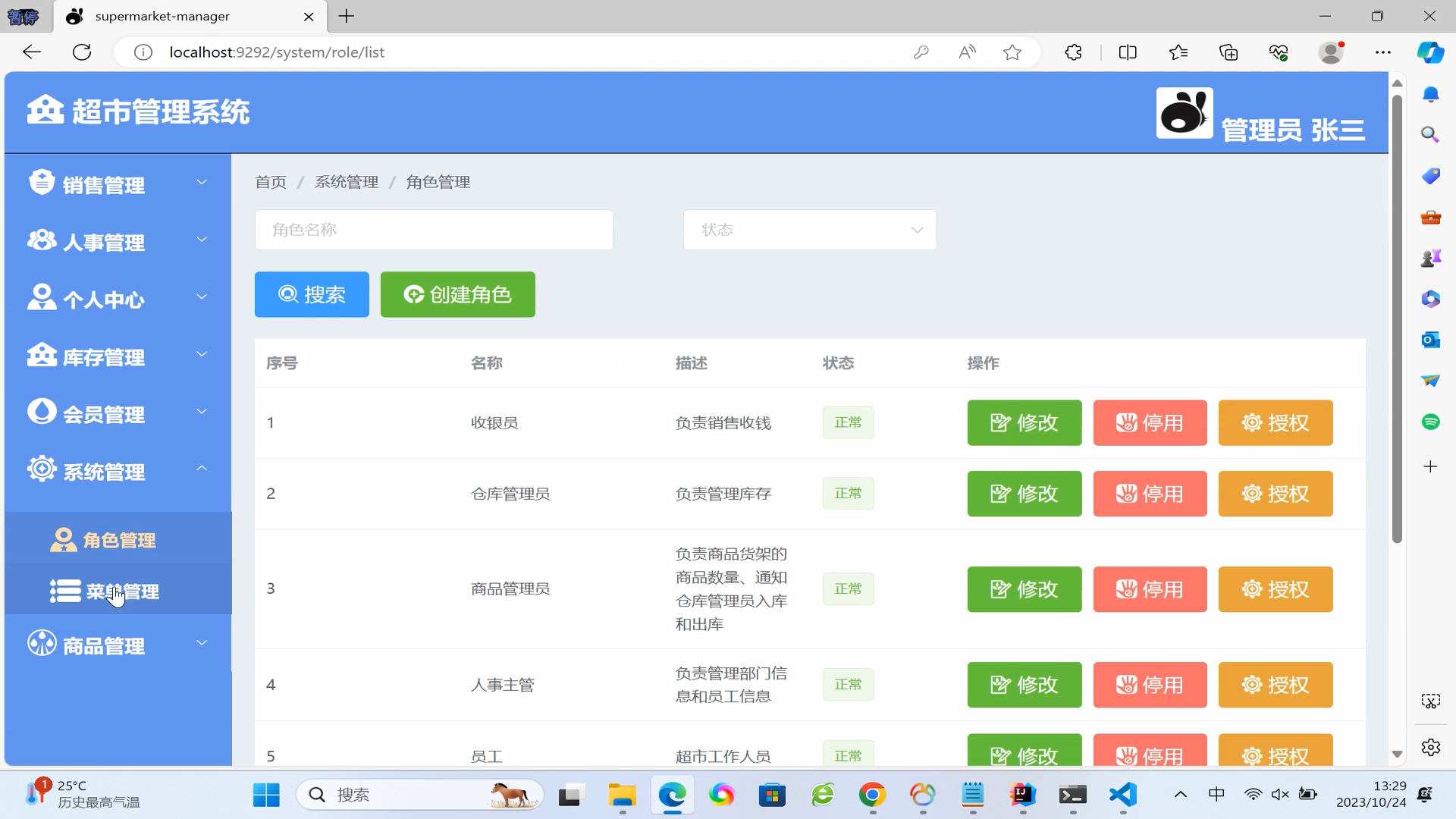Click 修改 for the 收银员 role
Viewport: 1456px width, 819px height.
tap(1024, 422)
